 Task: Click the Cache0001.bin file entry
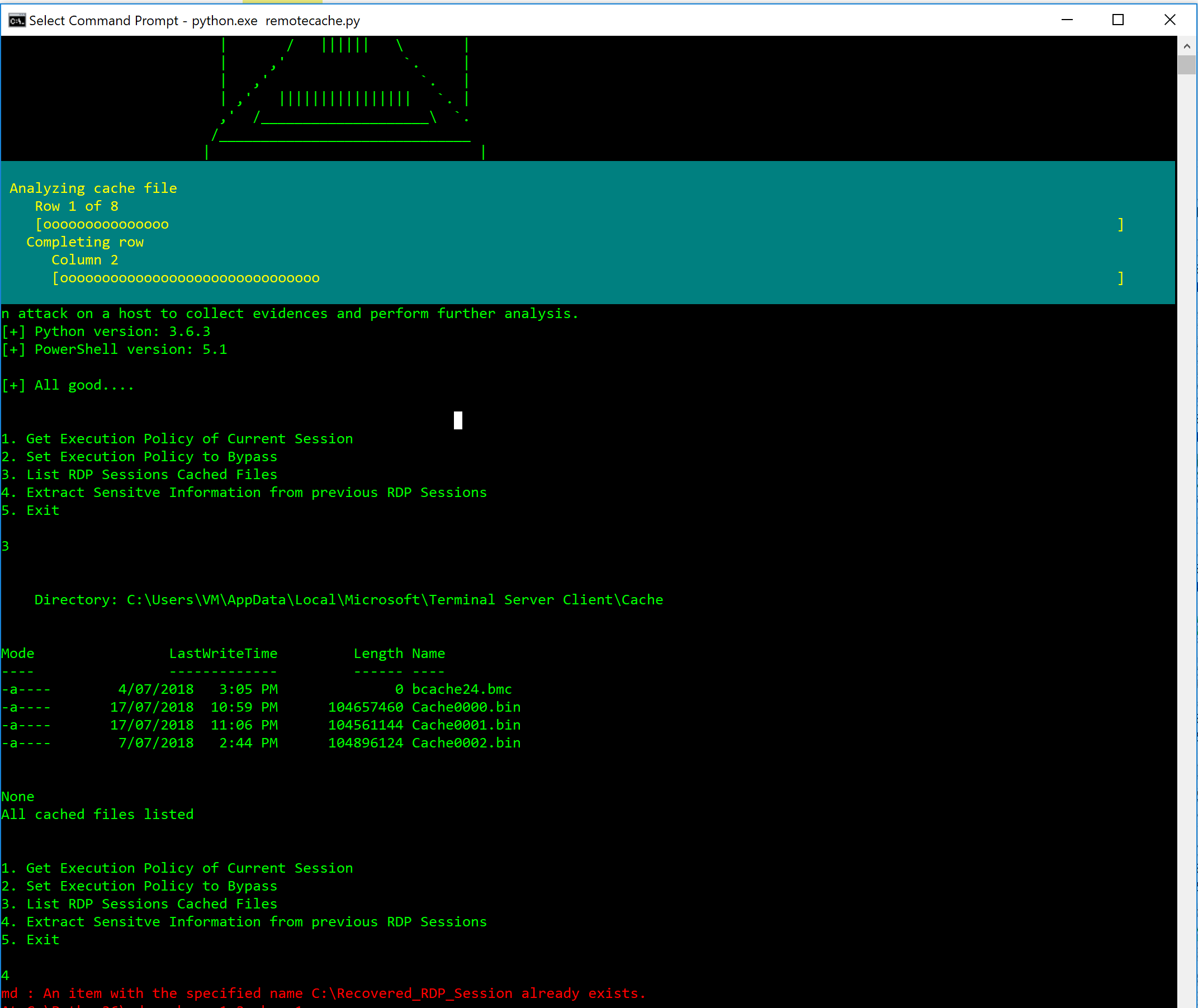pos(466,725)
